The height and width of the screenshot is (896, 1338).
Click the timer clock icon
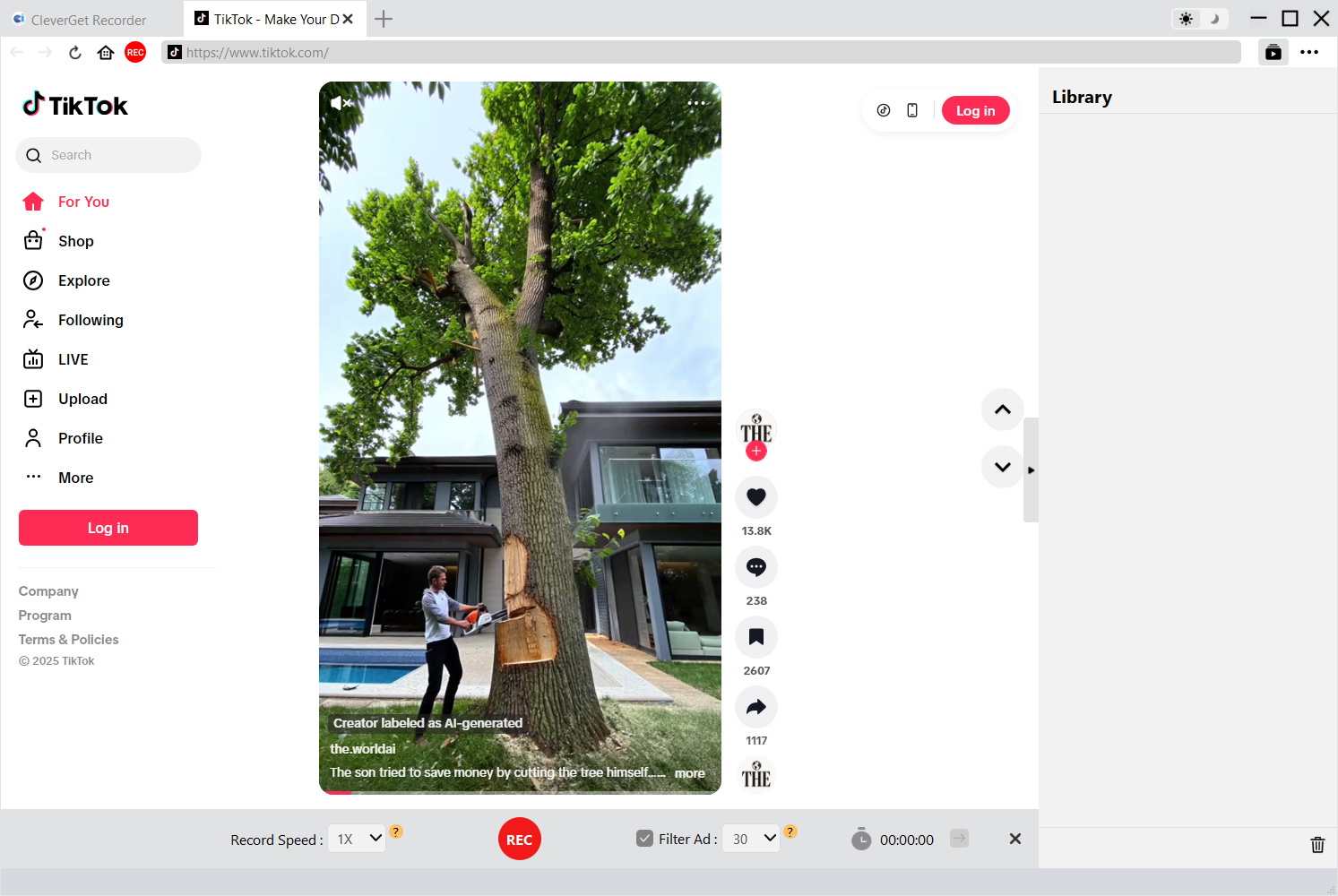[861, 839]
